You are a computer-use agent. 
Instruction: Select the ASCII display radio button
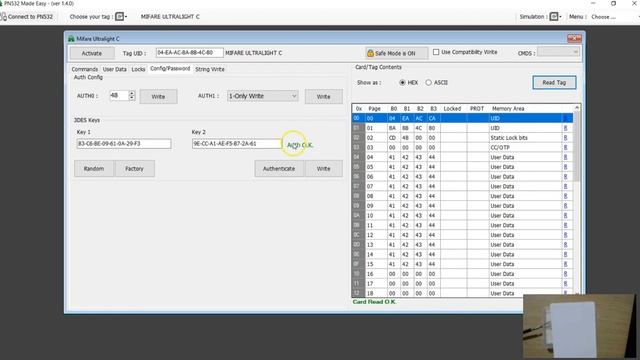428,82
